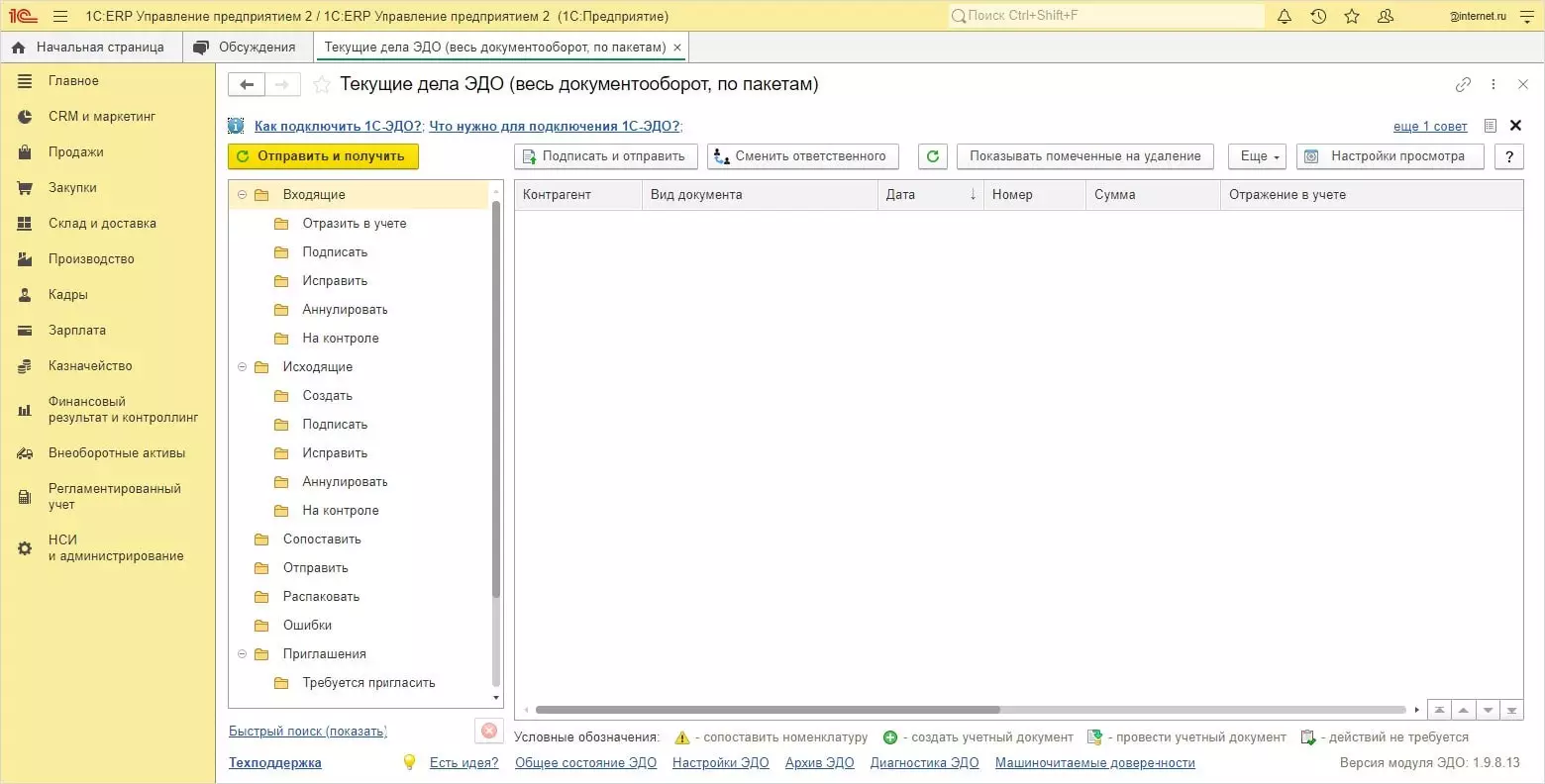The height and width of the screenshot is (784, 1545).
Task: Open Диагностика ЭДО link
Action: coord(925,762)
